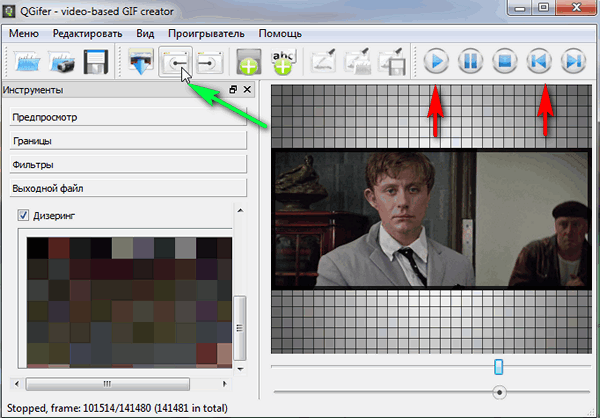Click tools panel scroll down arrow
The image size is (600, 418).
[240, 369]
